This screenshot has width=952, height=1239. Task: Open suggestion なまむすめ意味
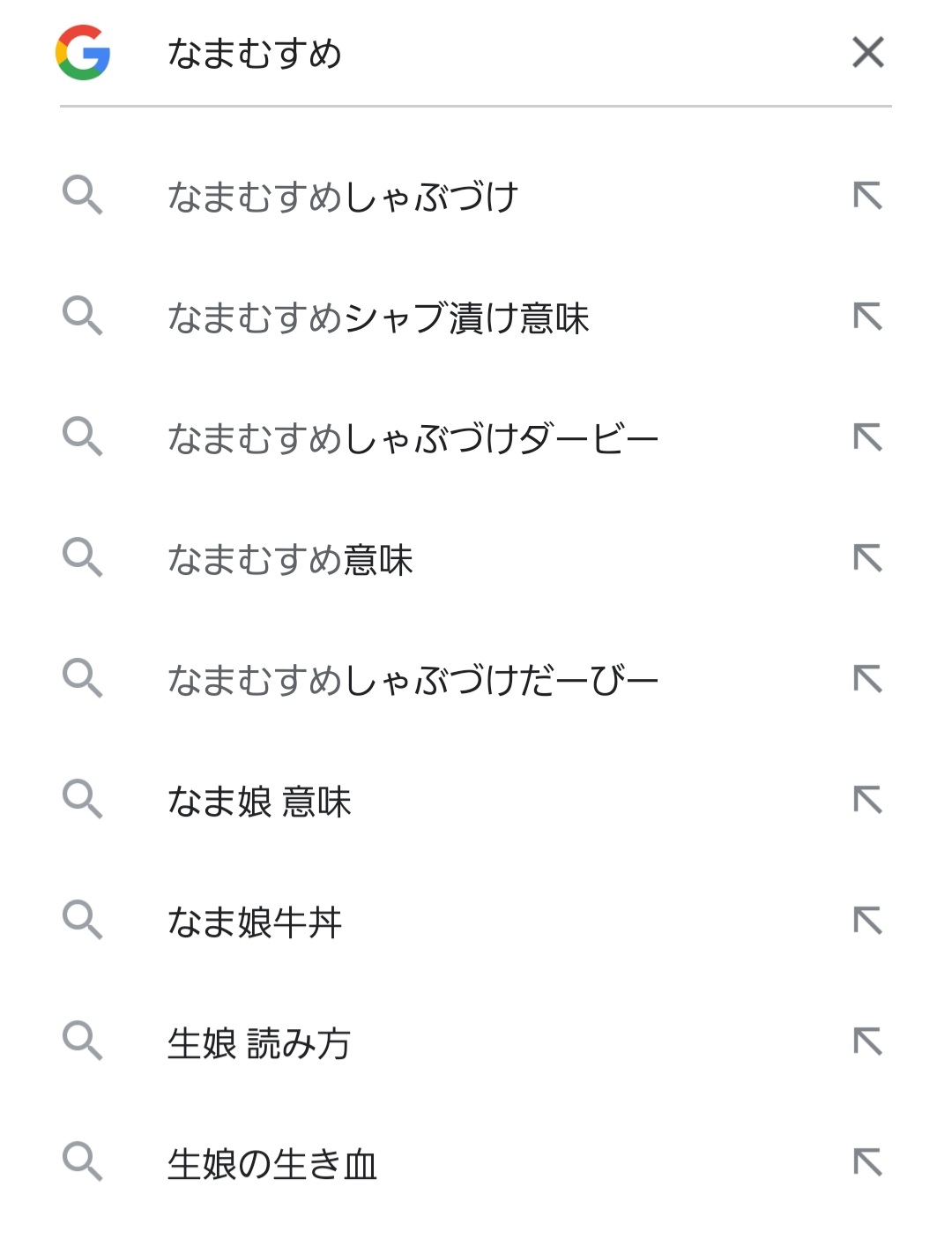tap(290, 559)
